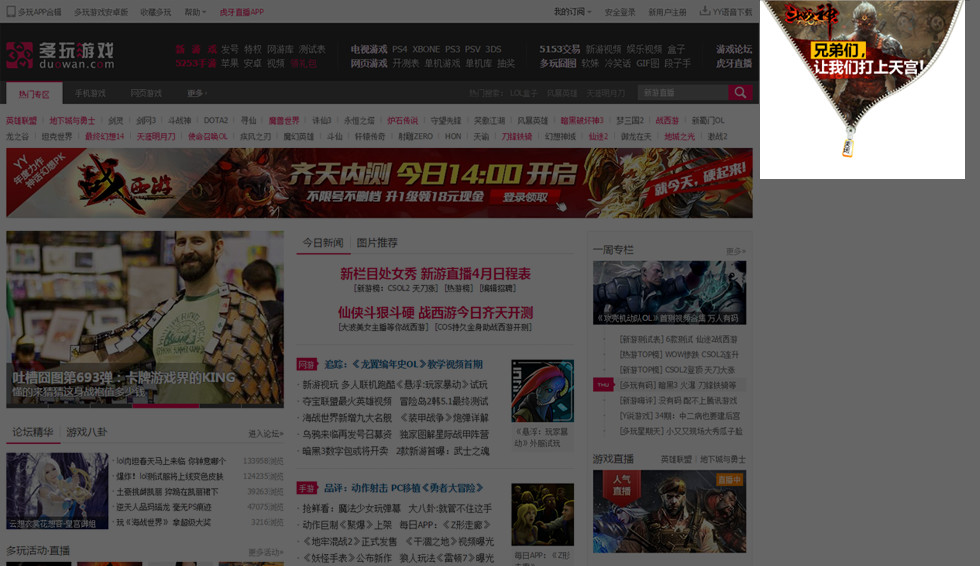Click the 每日APP zombie game thumbnail
980x566 pixels.
tap(542, 514)
